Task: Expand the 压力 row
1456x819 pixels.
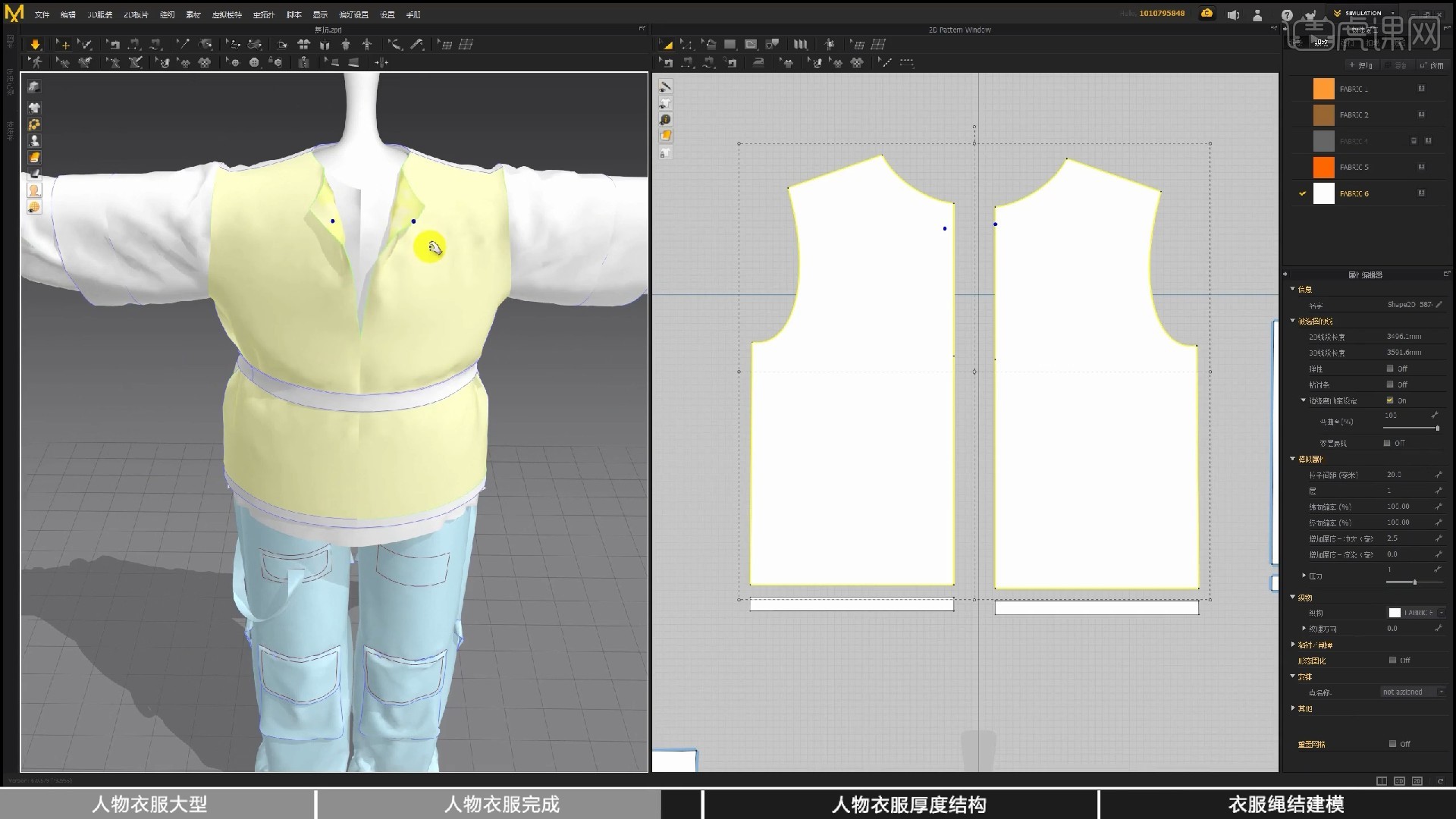Action: point(1304,576)
